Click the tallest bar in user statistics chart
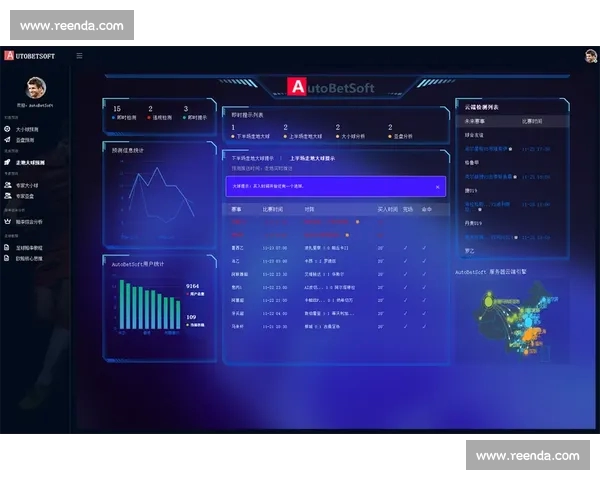Viewport: 600px width, 480px height. click(123, 304)
